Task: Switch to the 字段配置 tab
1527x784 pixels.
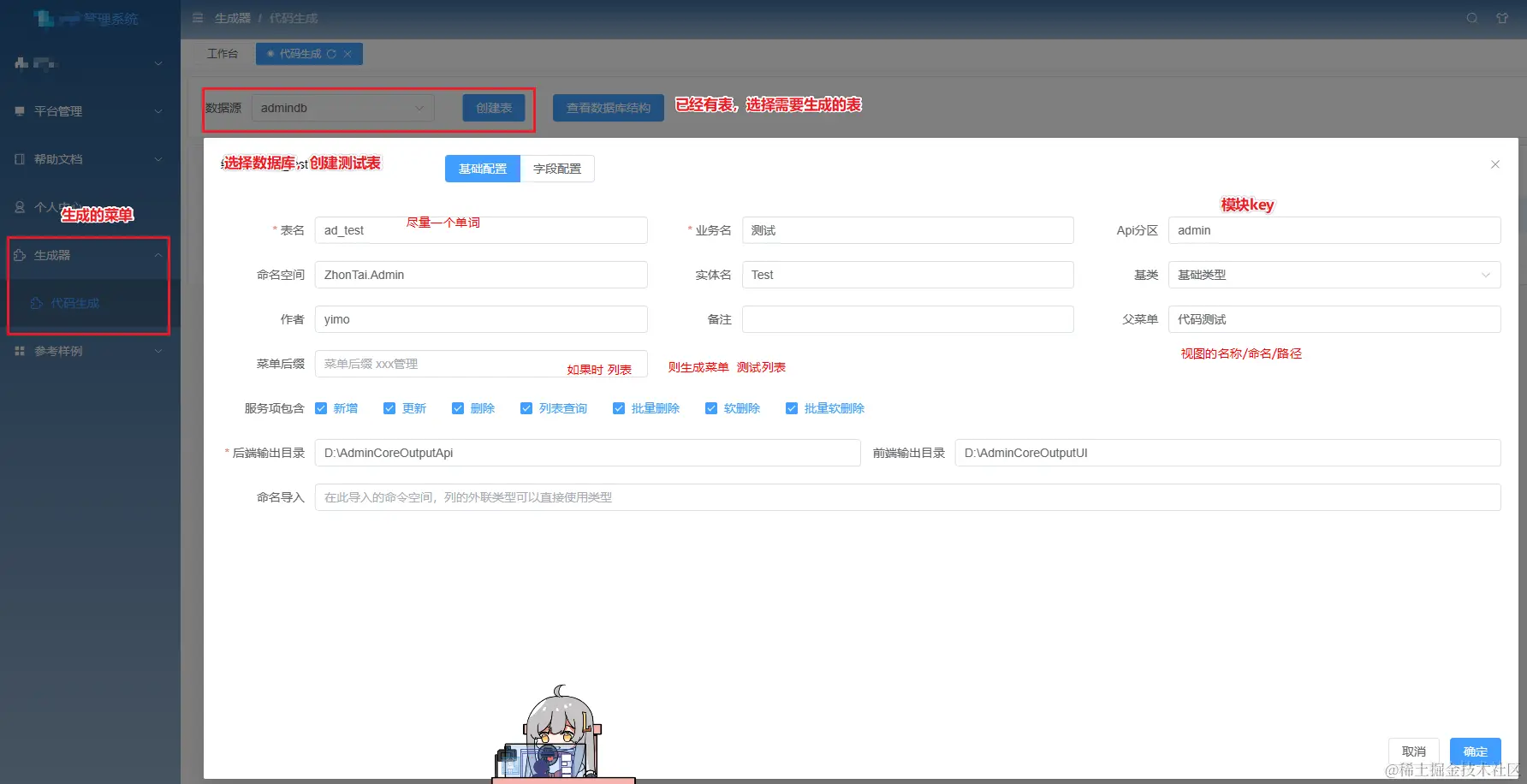Action: point(557,169)
